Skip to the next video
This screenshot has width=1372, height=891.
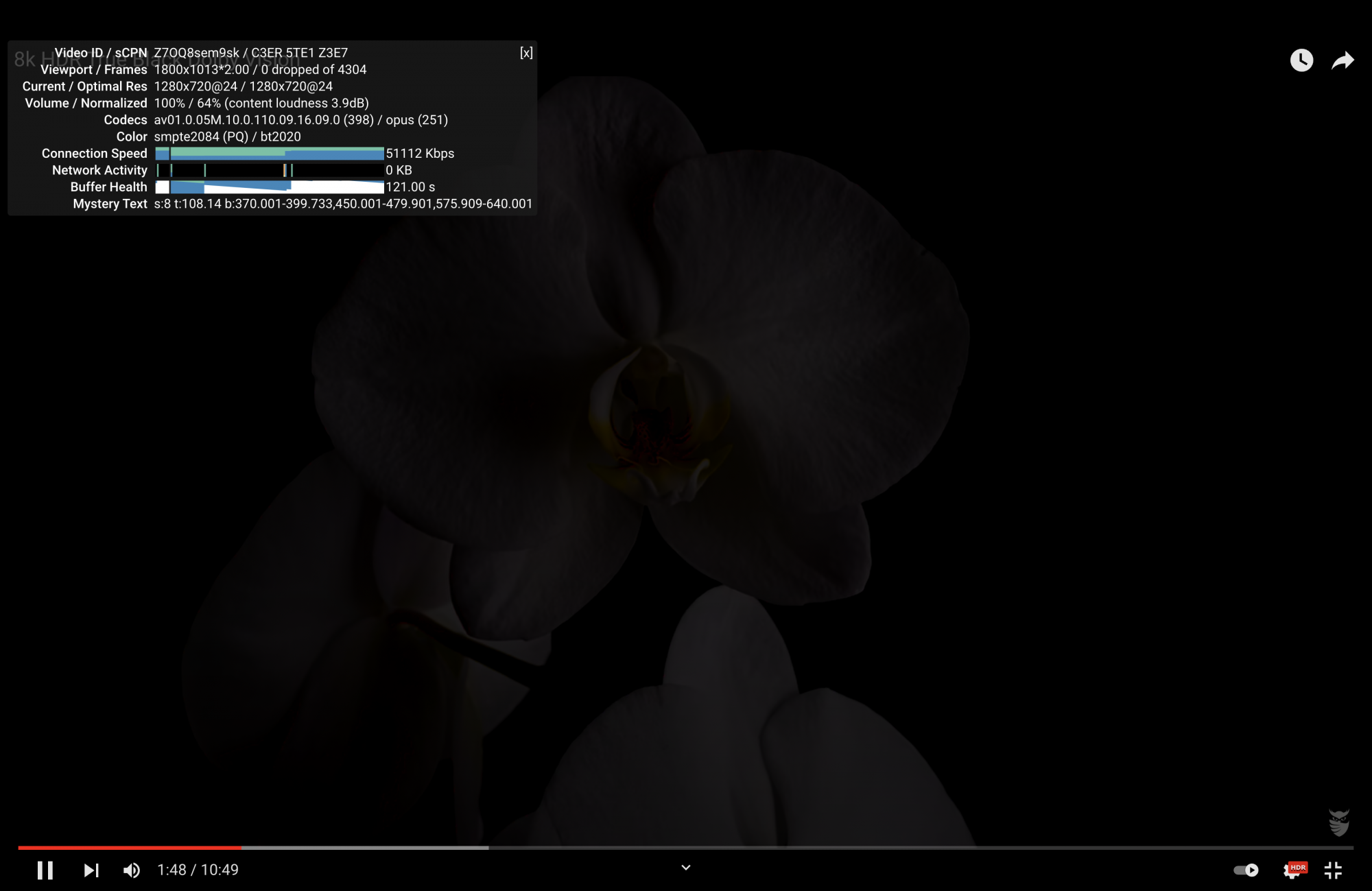click(x=91, y=870)
